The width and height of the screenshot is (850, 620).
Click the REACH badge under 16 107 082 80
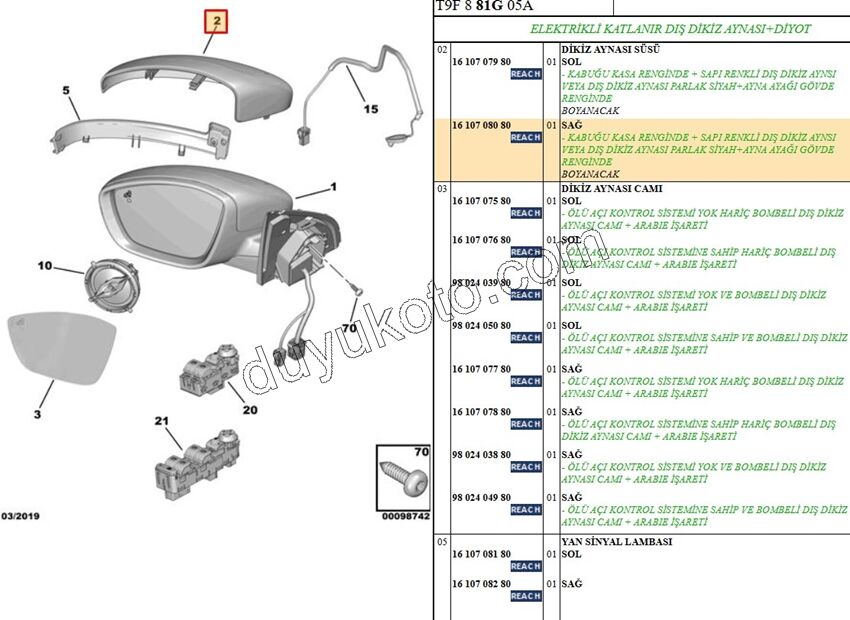525,596
